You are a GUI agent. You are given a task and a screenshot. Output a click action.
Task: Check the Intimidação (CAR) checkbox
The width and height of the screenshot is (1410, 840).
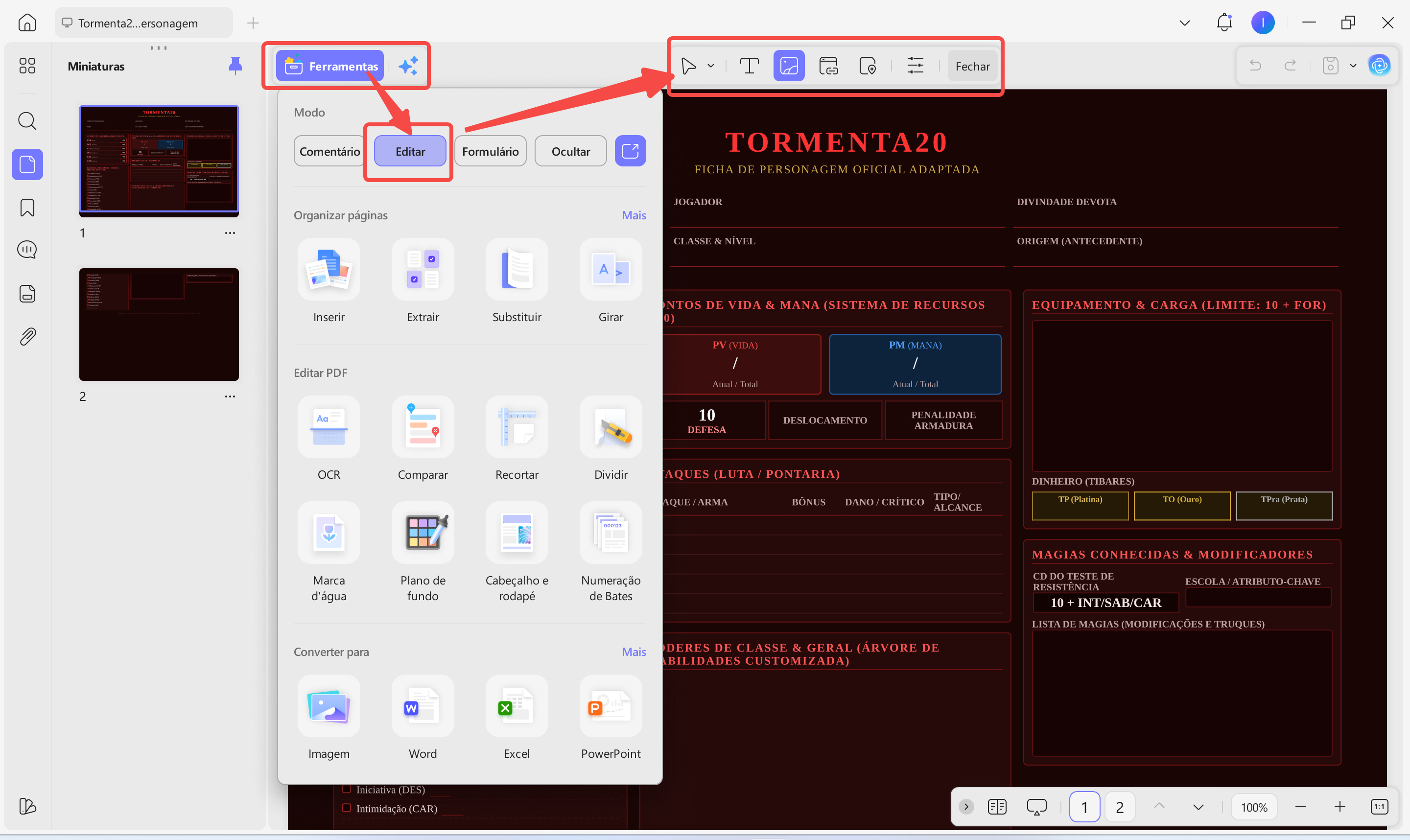(347, 808)
